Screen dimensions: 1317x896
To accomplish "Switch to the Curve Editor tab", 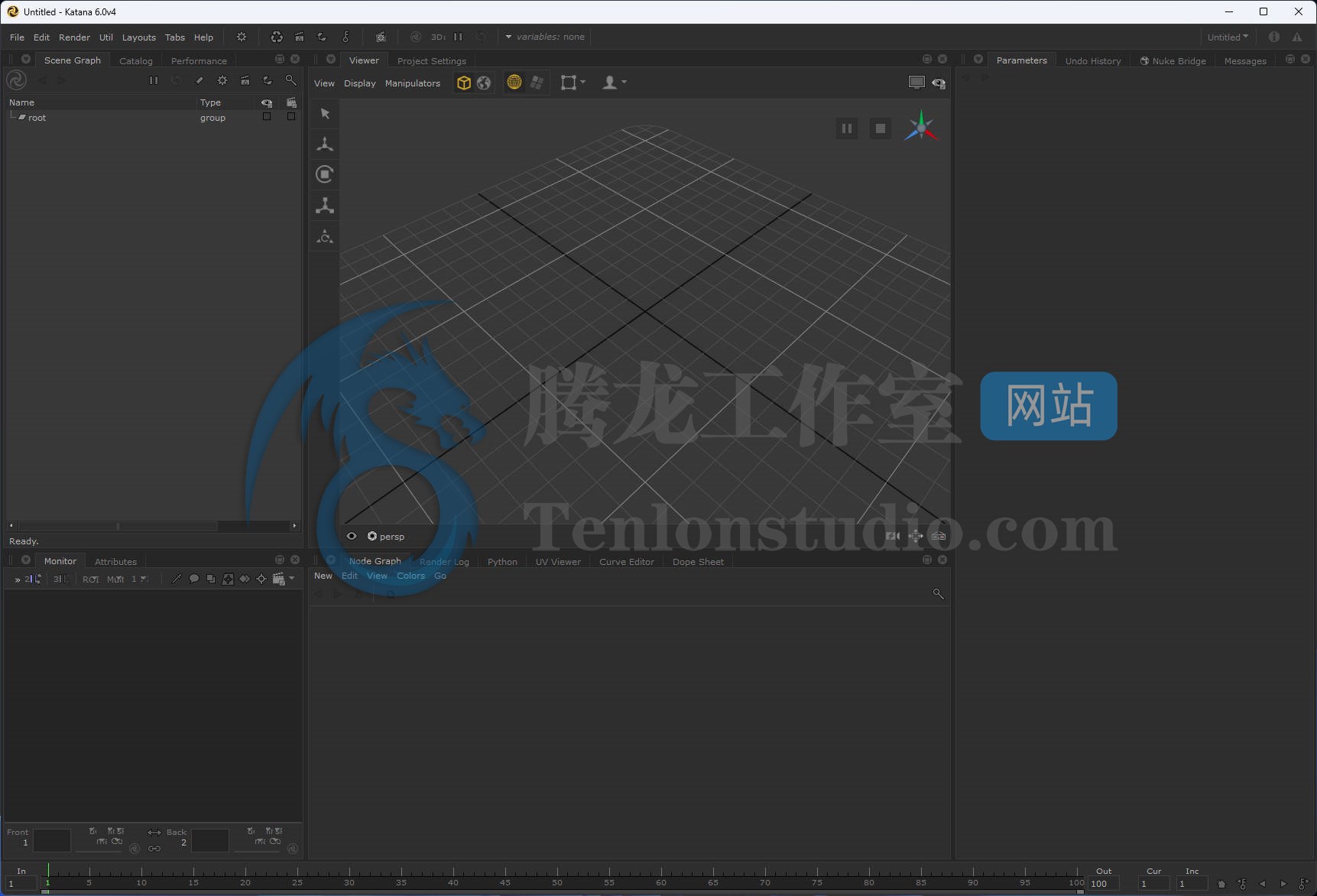I will [627, 562].
